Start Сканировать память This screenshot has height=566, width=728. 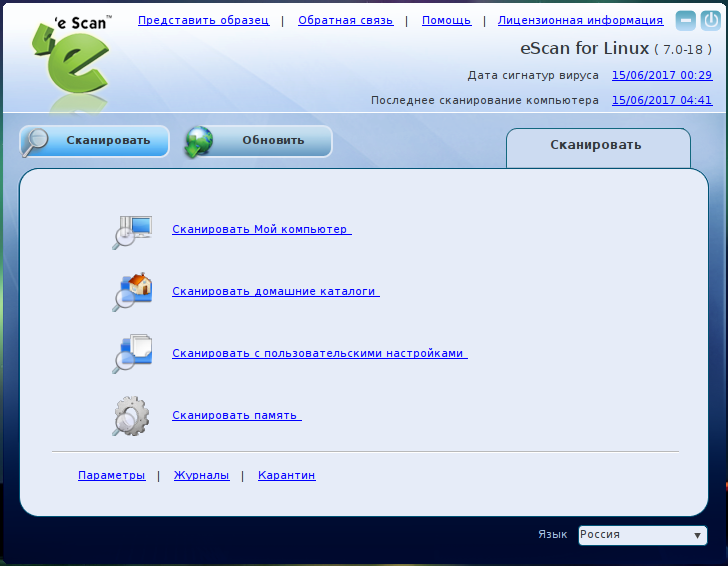click(x=237, y=415)
